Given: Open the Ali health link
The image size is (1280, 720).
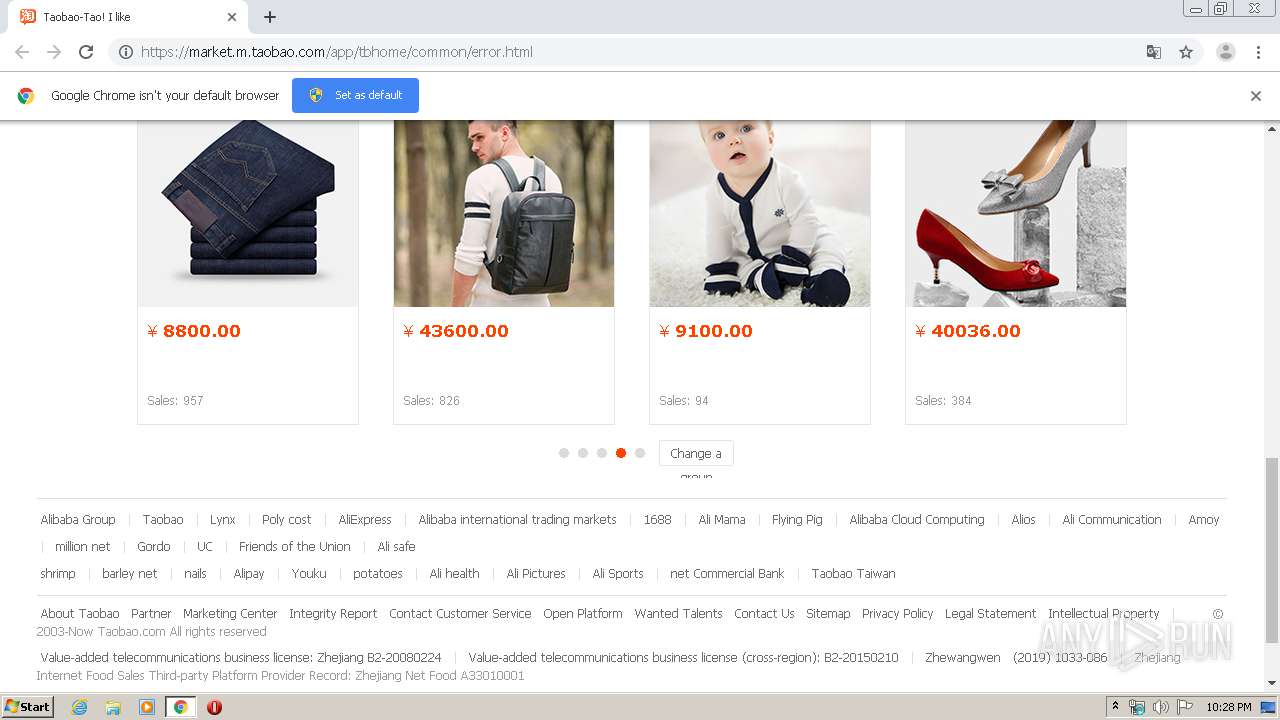Looking at the screenshot, I should [x=454, y=574].
